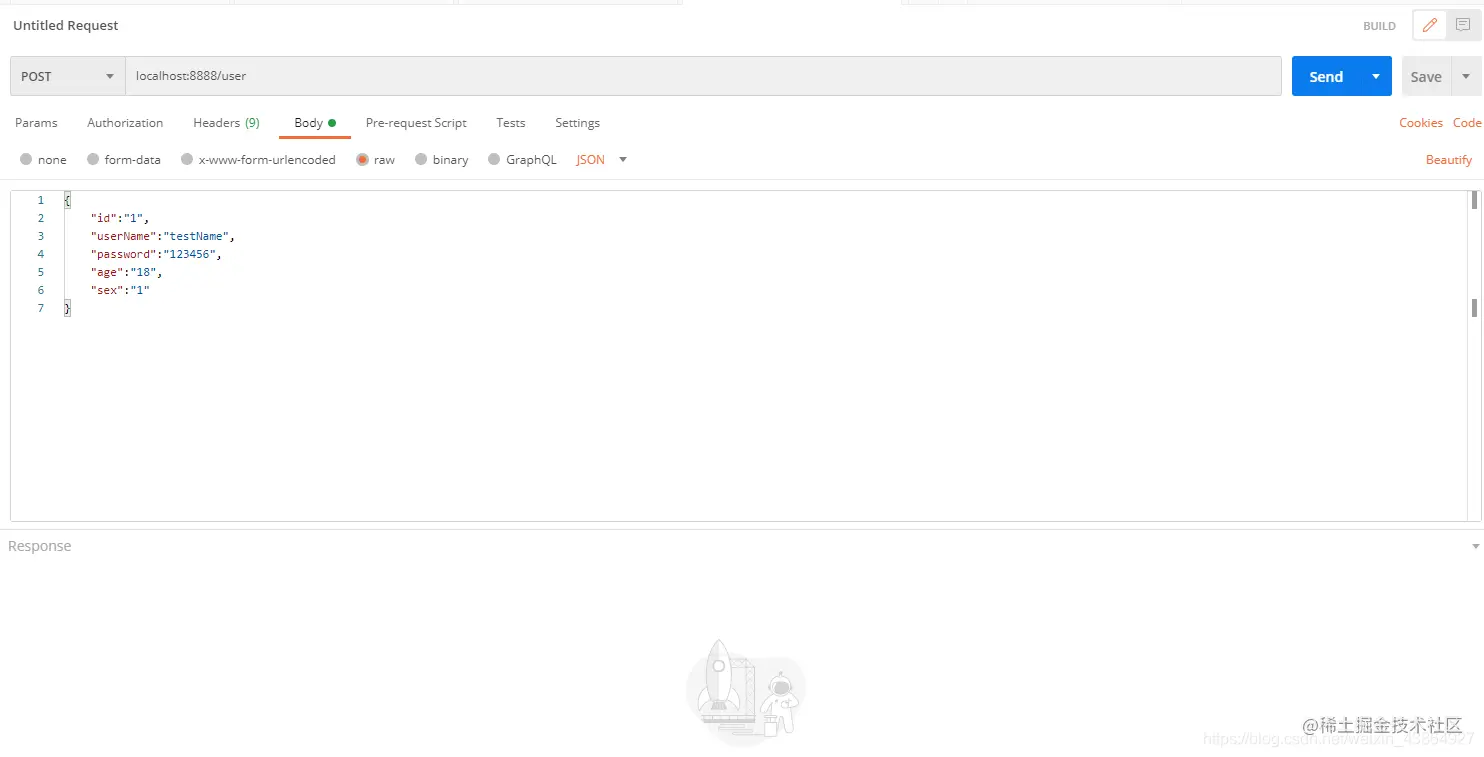The height and width of the screenshot is (757, 1484).
Task: Click the Response section label
Action: 40,546
